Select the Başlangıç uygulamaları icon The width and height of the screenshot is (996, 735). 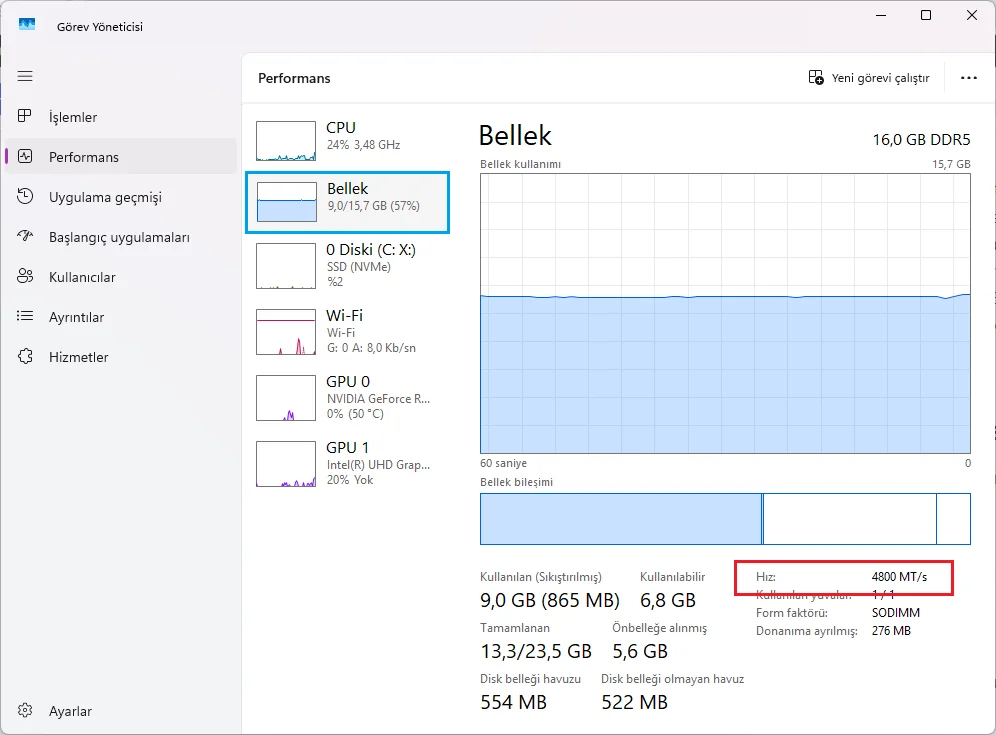(25, 236)
